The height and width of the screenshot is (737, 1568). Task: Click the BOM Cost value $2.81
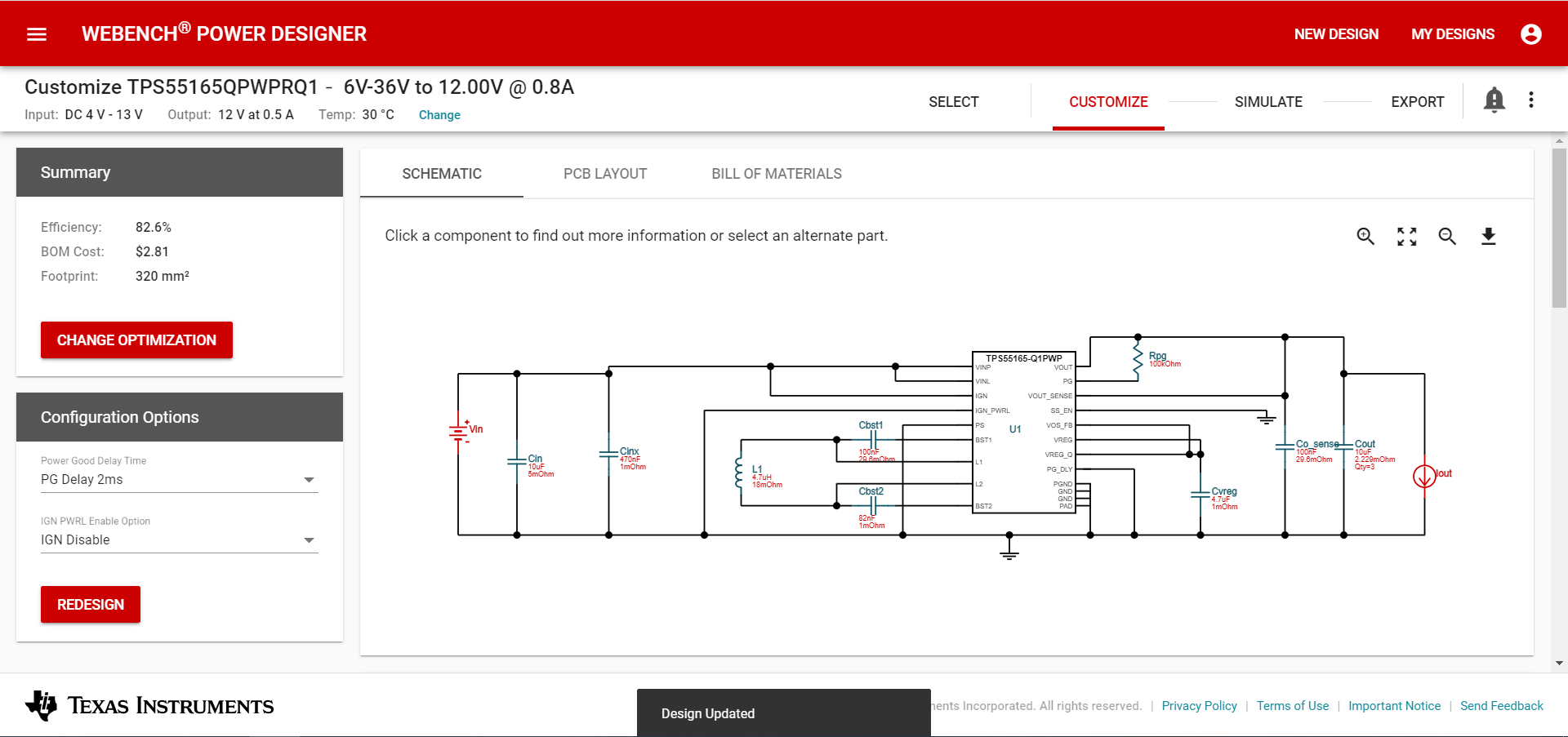pos(152,252)
